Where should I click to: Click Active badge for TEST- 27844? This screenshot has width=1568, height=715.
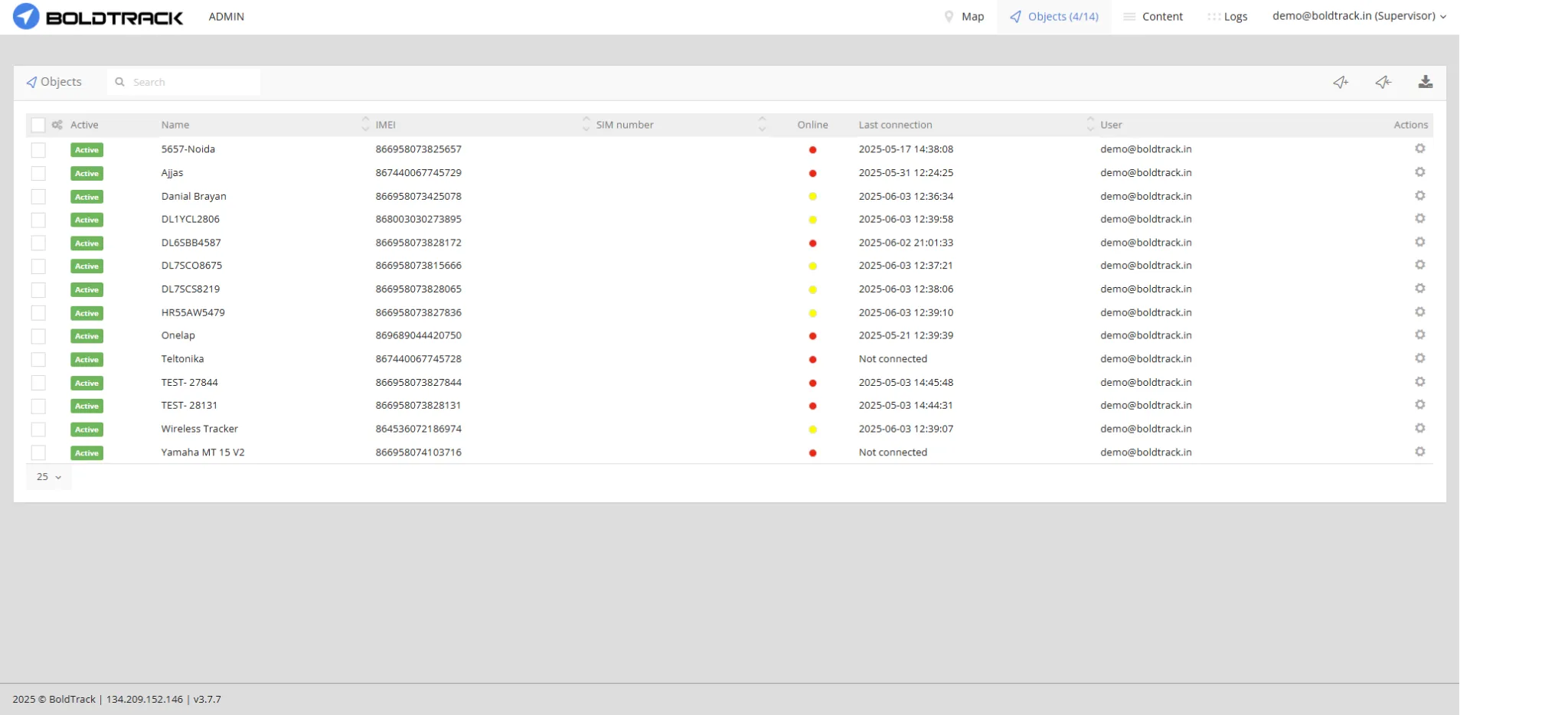coord(87,383)
